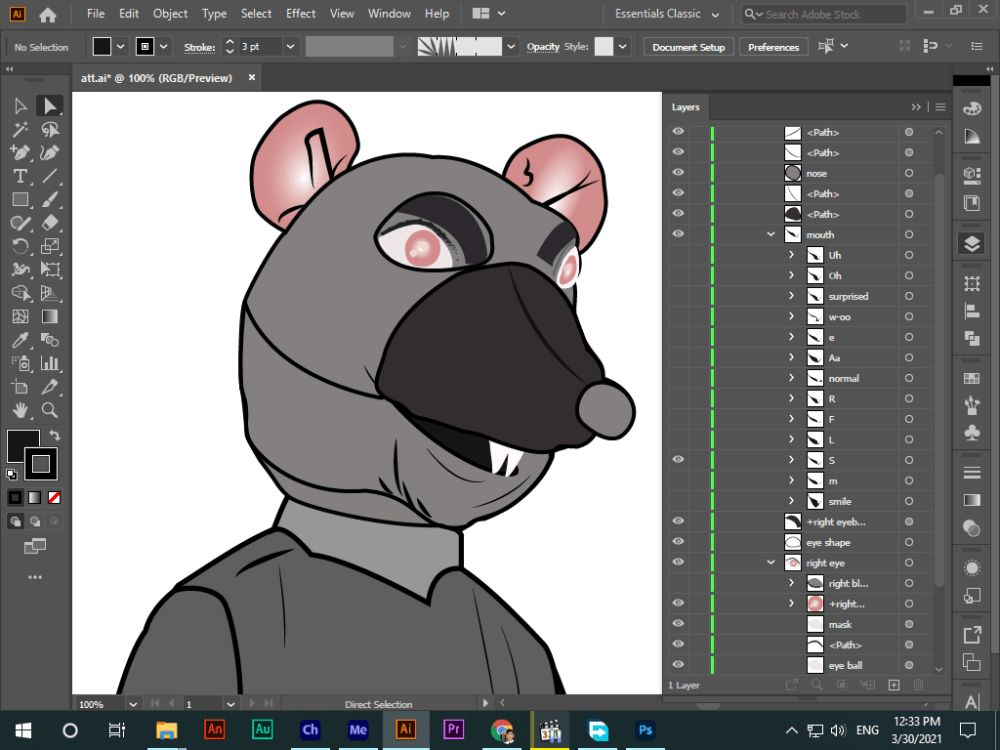Open the Window menu

389,13
